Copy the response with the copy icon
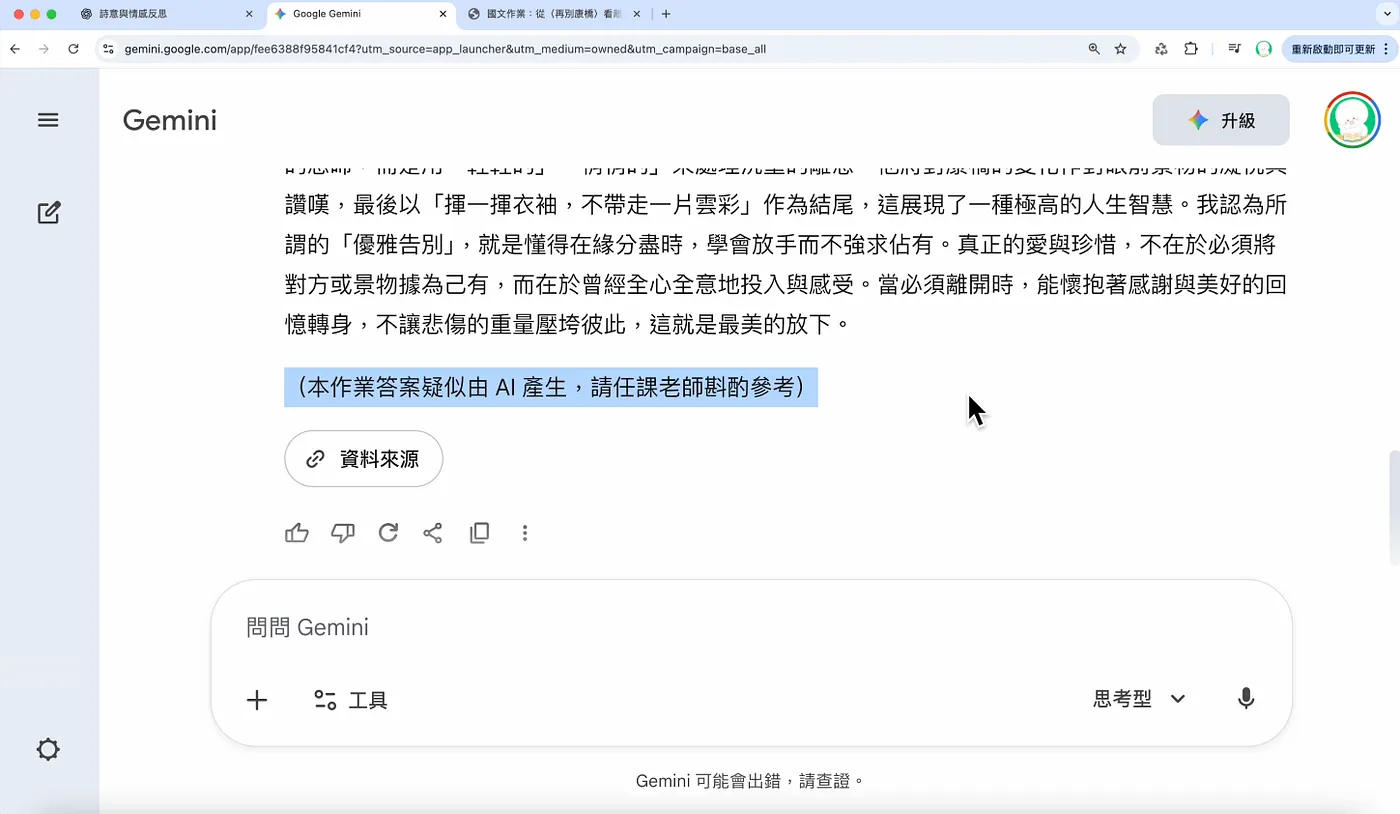 click(x=479, y=533)
